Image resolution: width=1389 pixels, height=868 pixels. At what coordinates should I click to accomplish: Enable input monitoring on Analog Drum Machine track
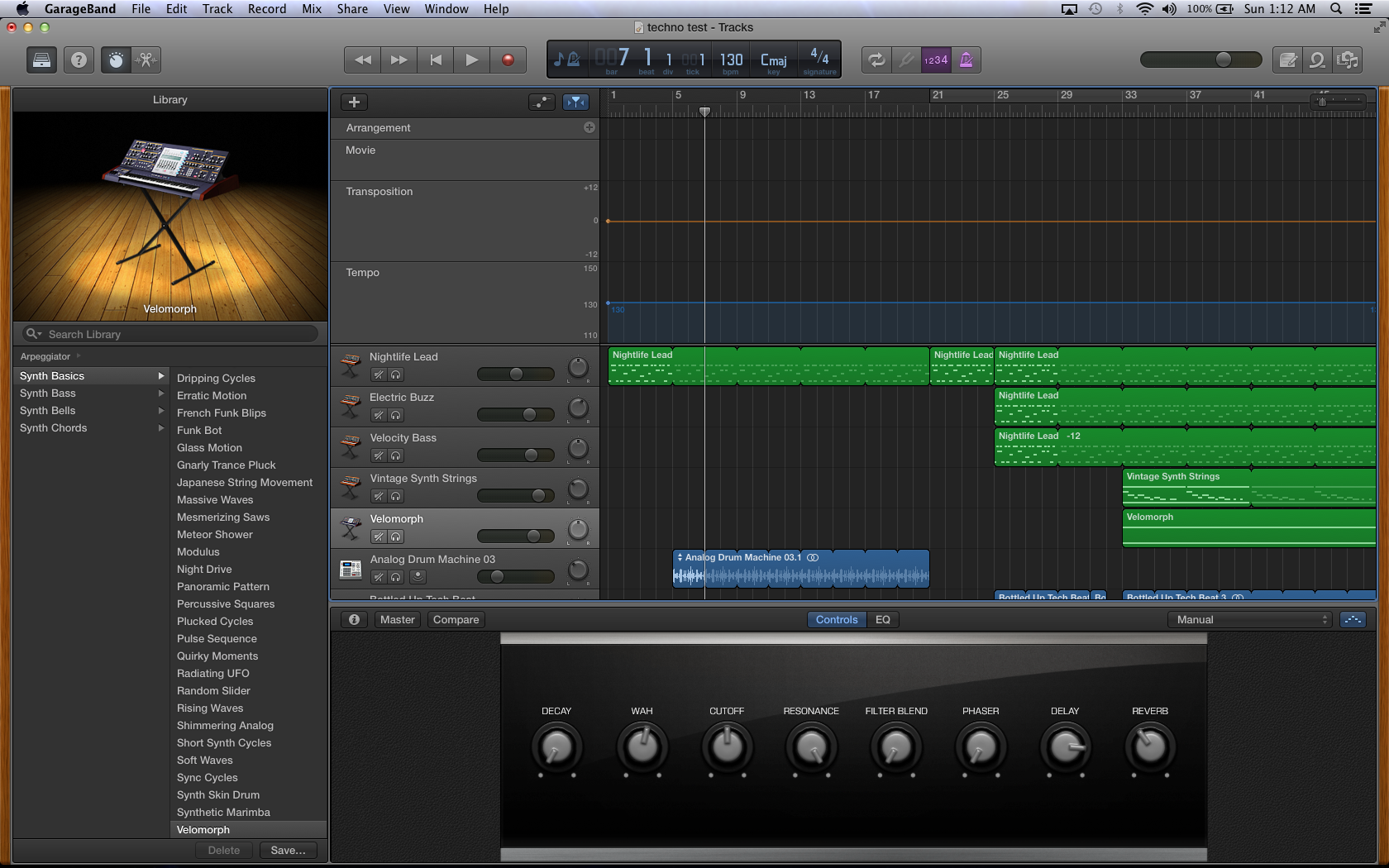pos(418,577)
